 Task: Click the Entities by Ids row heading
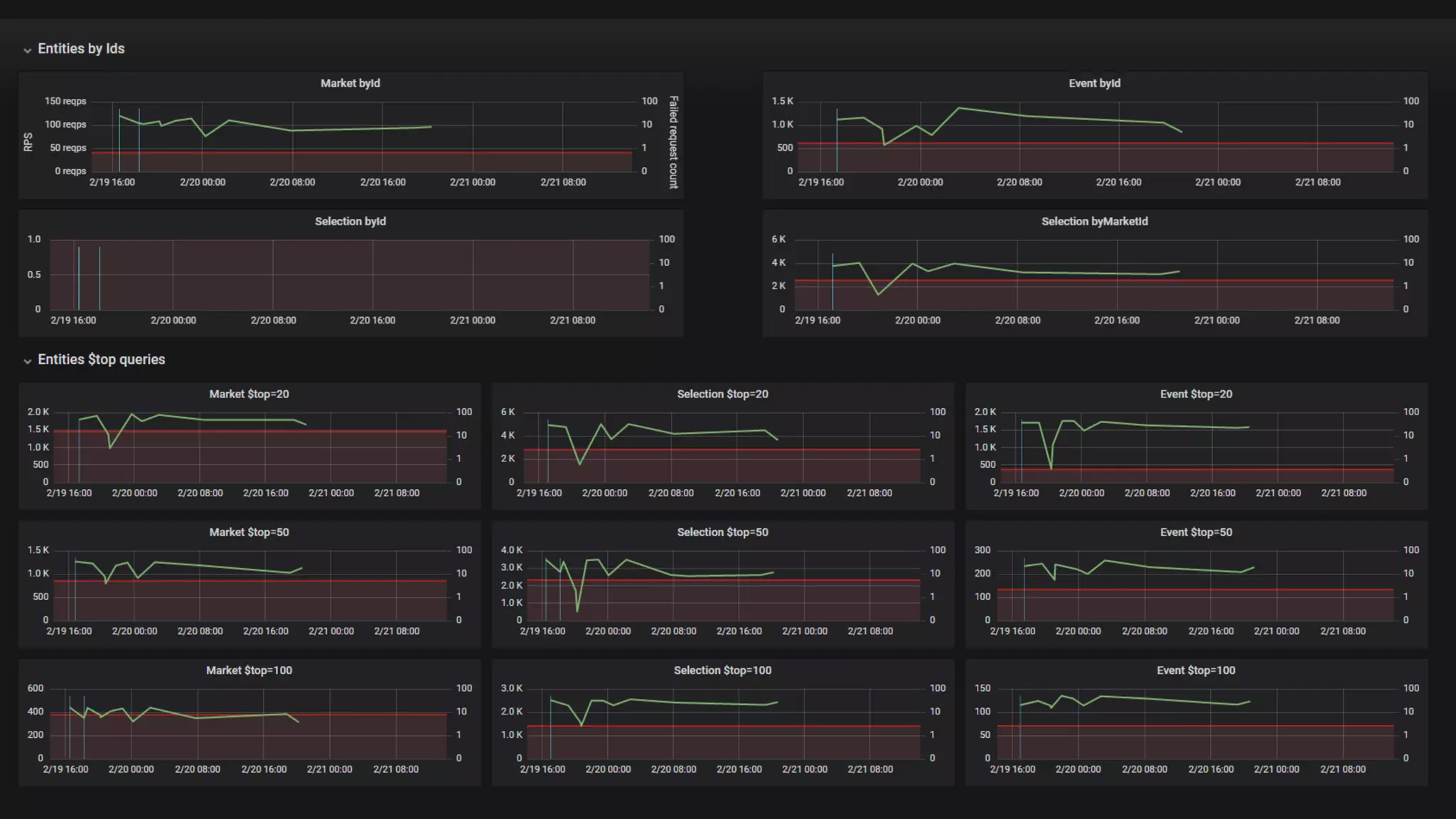click(81, 48)
